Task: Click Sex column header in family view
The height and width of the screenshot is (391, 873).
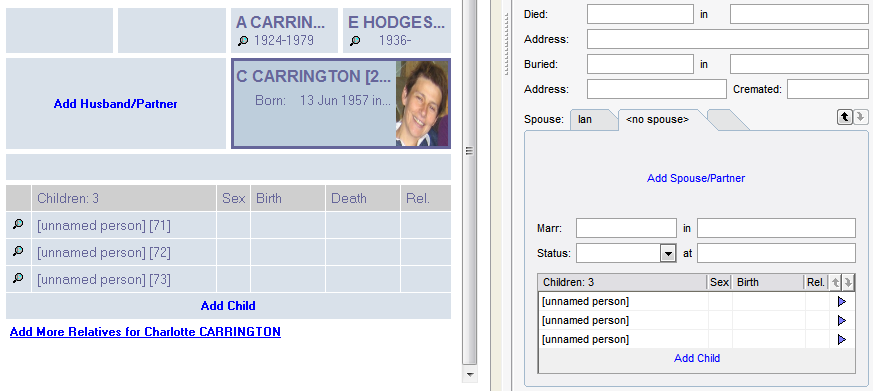Action: tap(233, 198)
